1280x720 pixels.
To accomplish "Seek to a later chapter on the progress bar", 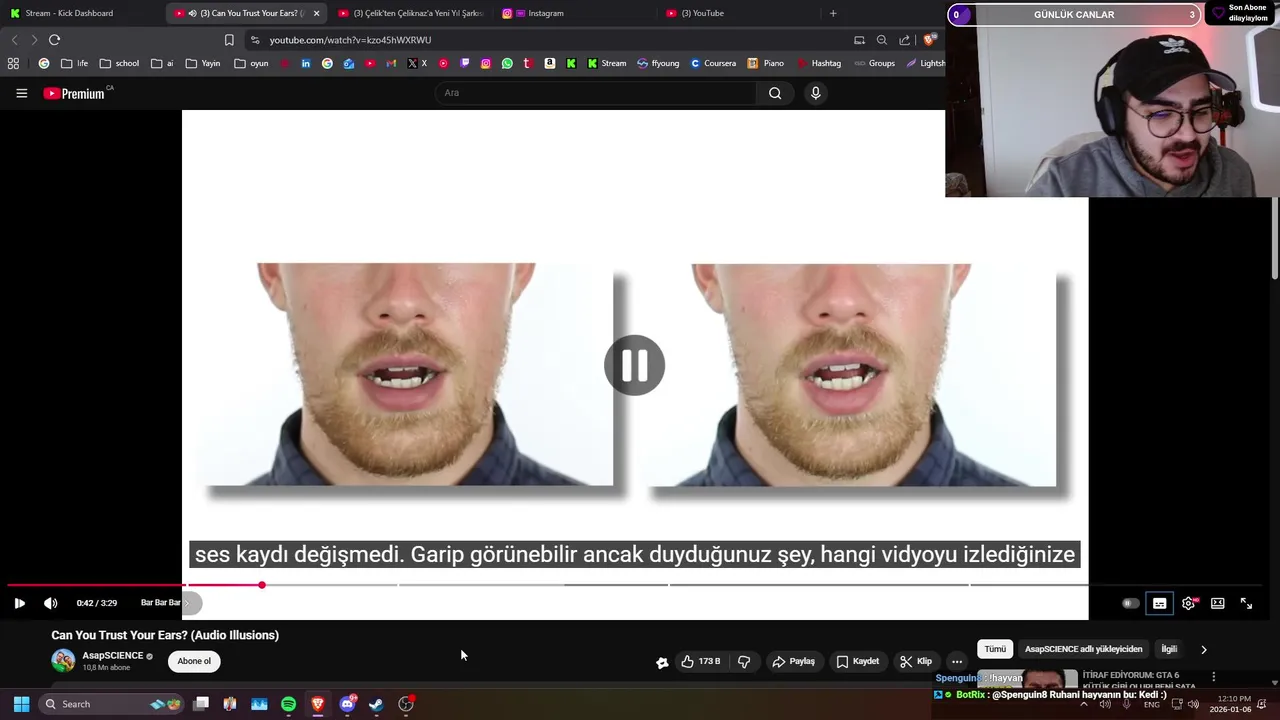I will [x=818, y=585].
